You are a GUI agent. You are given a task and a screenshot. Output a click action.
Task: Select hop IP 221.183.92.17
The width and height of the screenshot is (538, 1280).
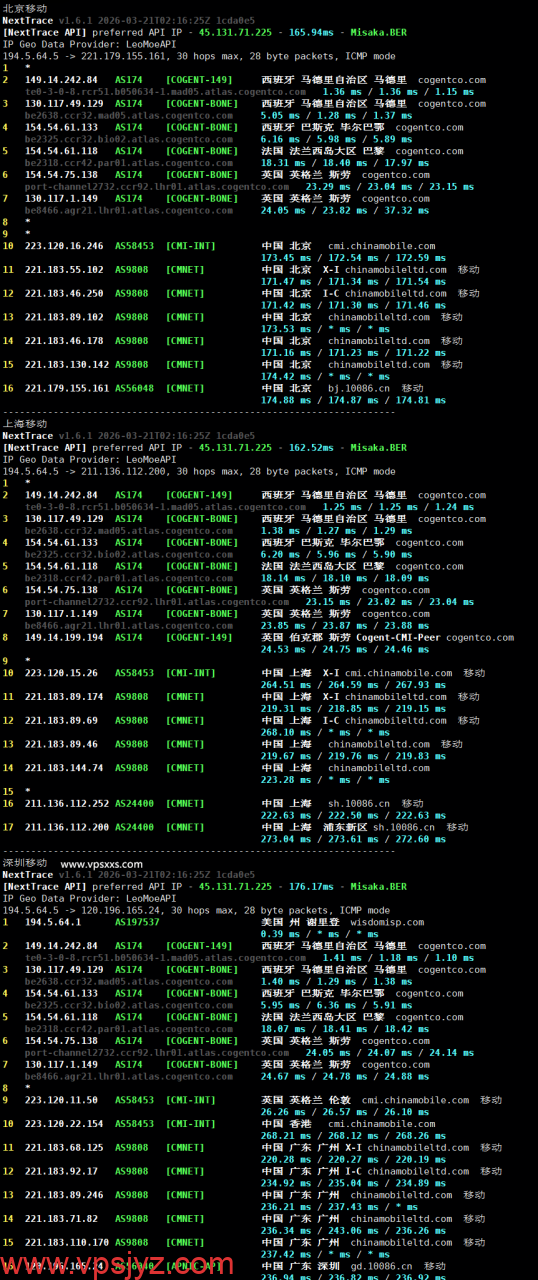[x=61, y=1171]
